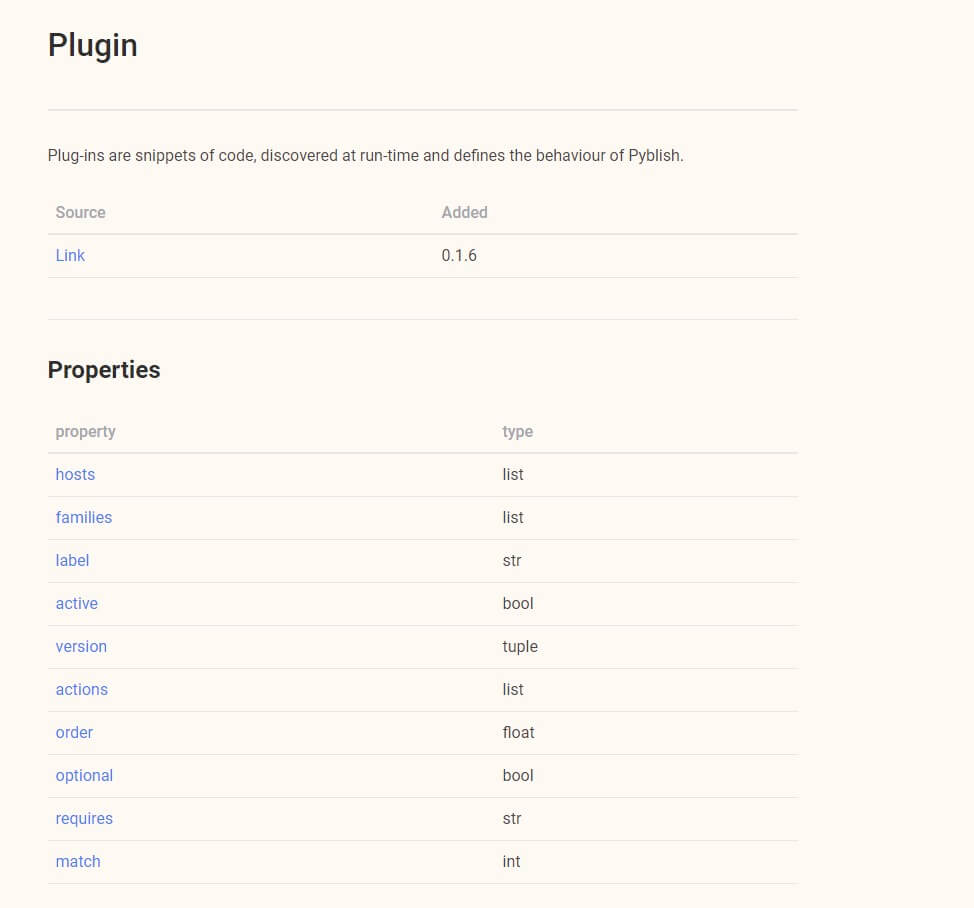Open the optional property link
Viewport: 974px width, 908px height.
84,775
